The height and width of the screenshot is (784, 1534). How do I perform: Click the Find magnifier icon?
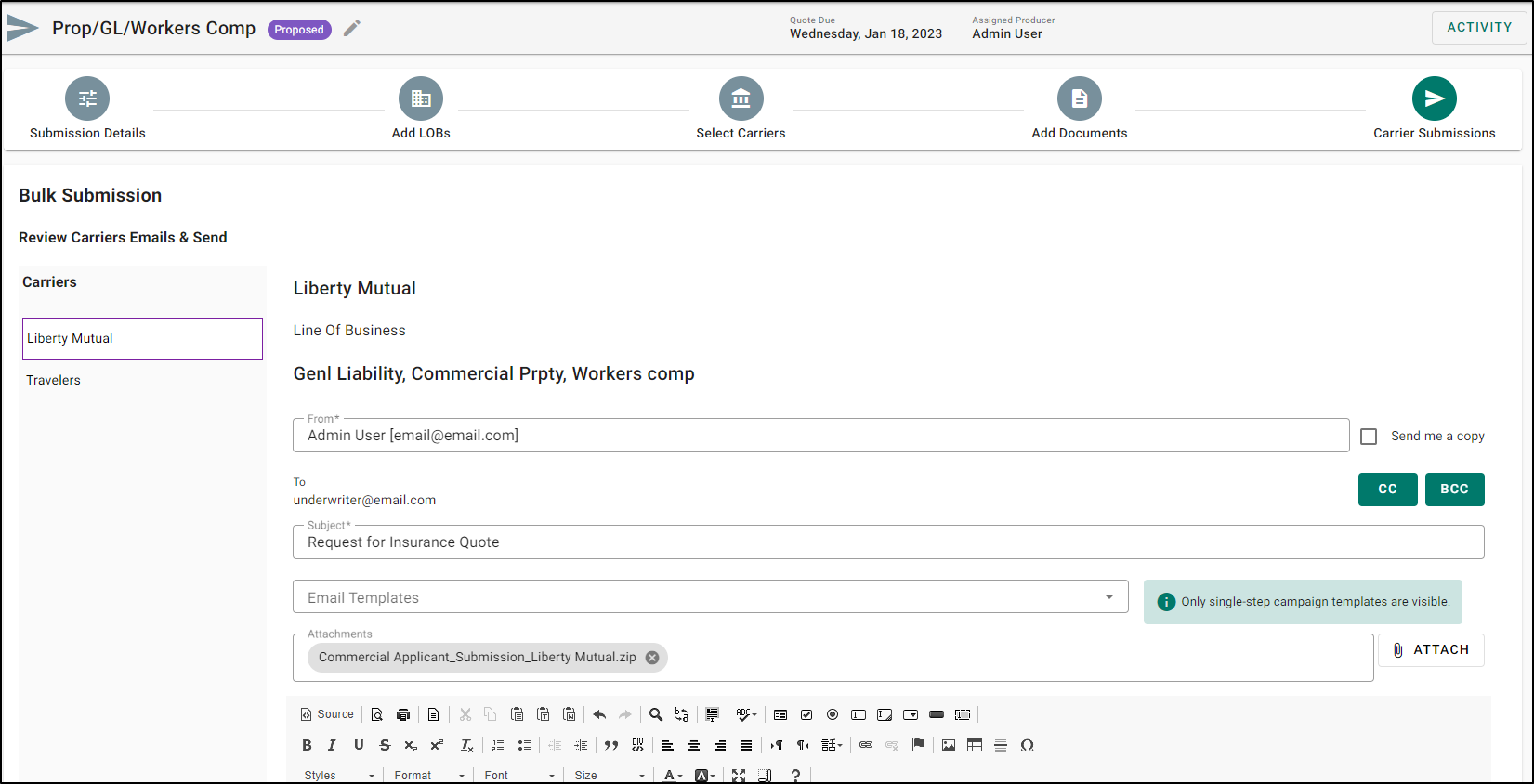click(656, 714)
